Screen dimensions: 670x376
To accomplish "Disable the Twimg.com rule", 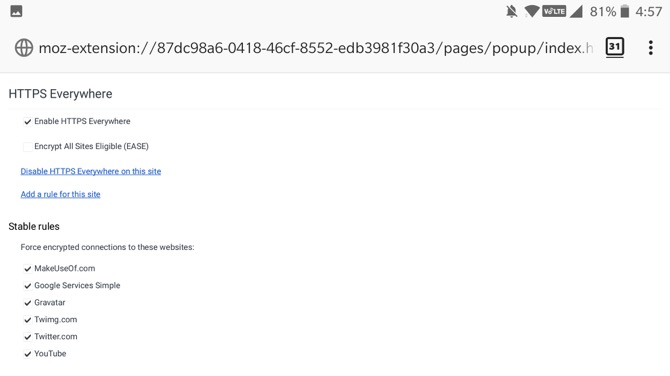I will (27, 320).
